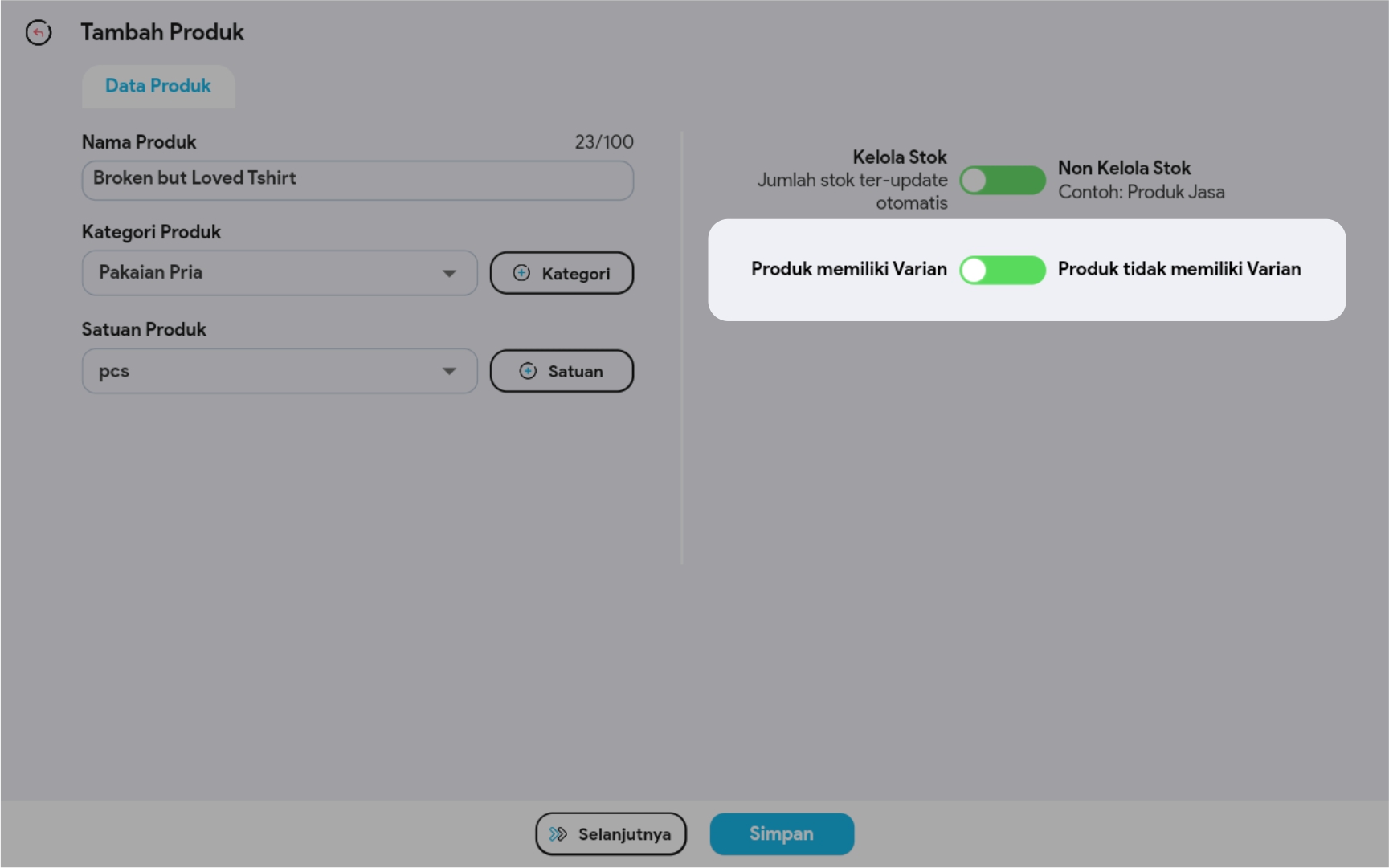
Task: Click the Non Kelola Stok label
Action: point(1124,168)
